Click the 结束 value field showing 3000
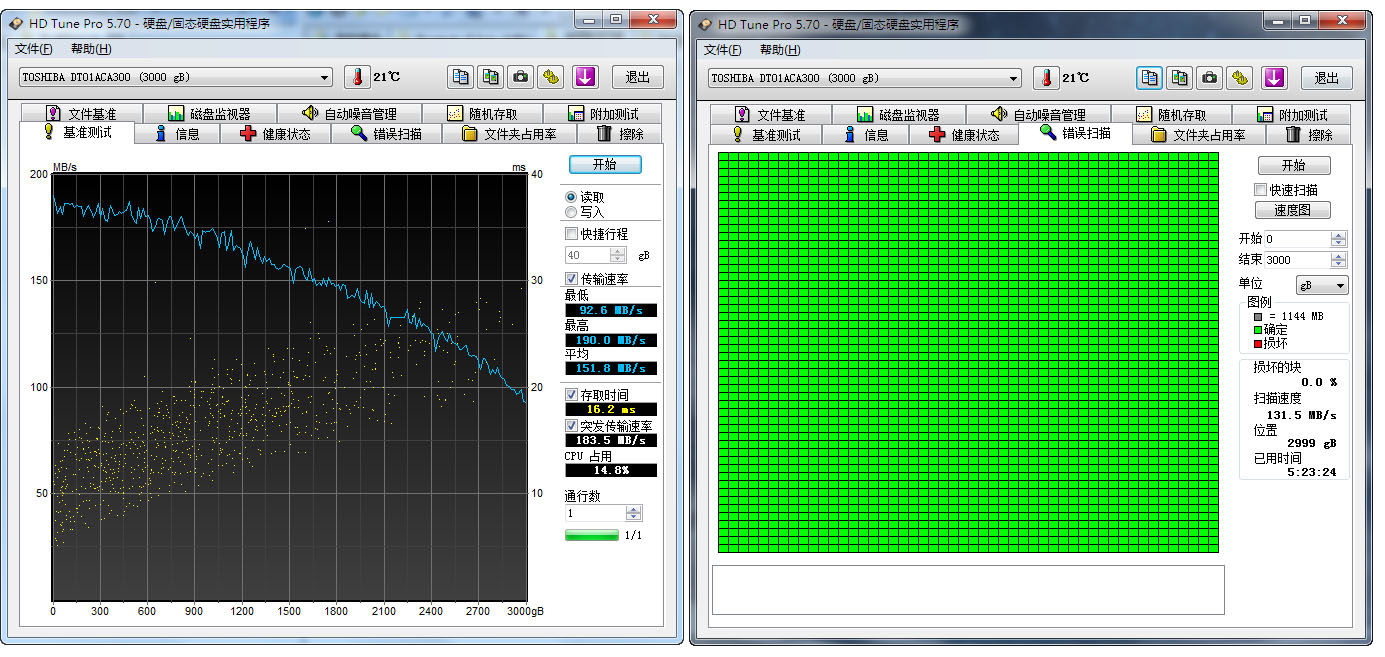The width and height of the screenshot is (1385, 657). 1297,260
